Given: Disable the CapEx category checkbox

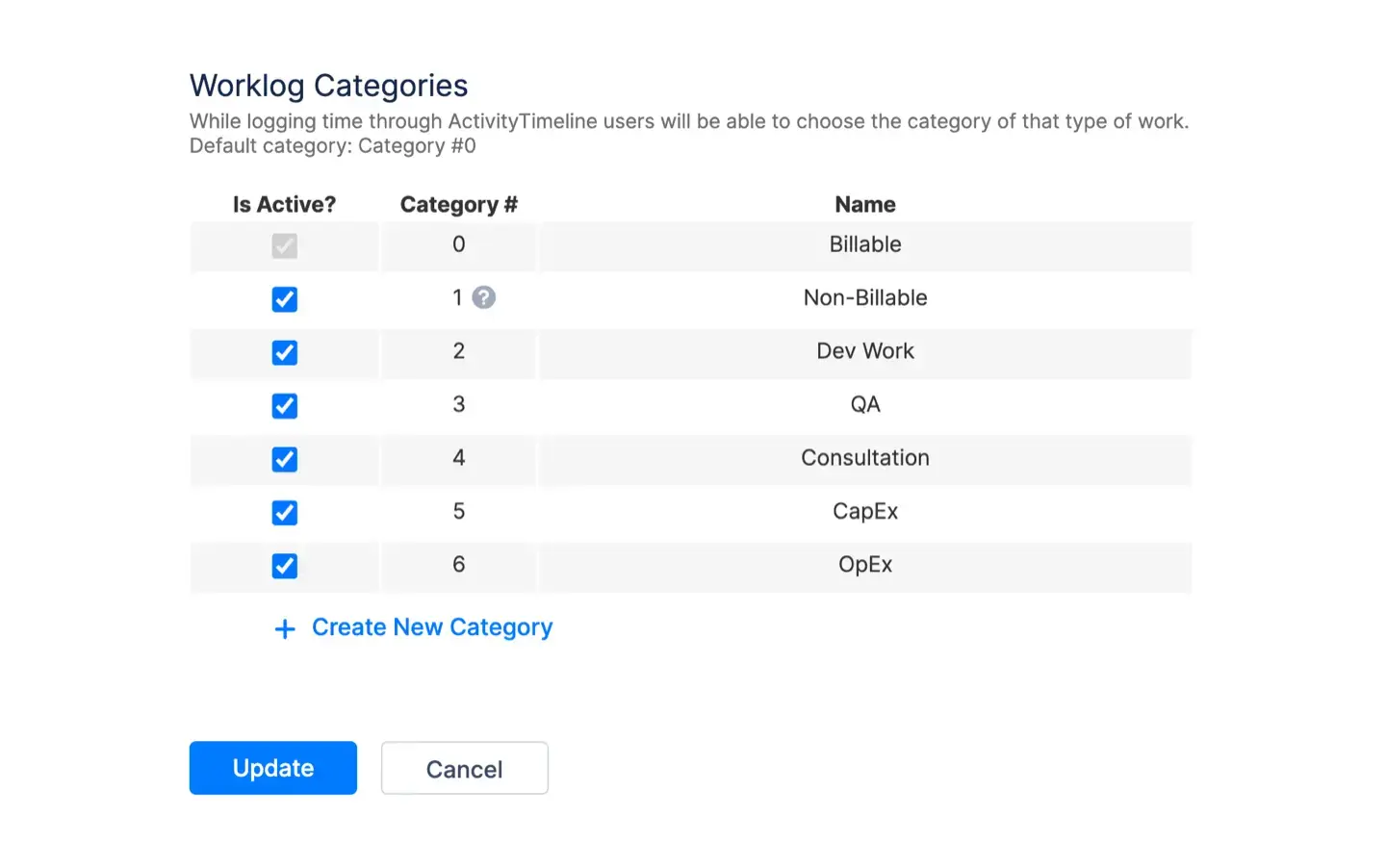Looking at the screenshot, I should (284, 512).
